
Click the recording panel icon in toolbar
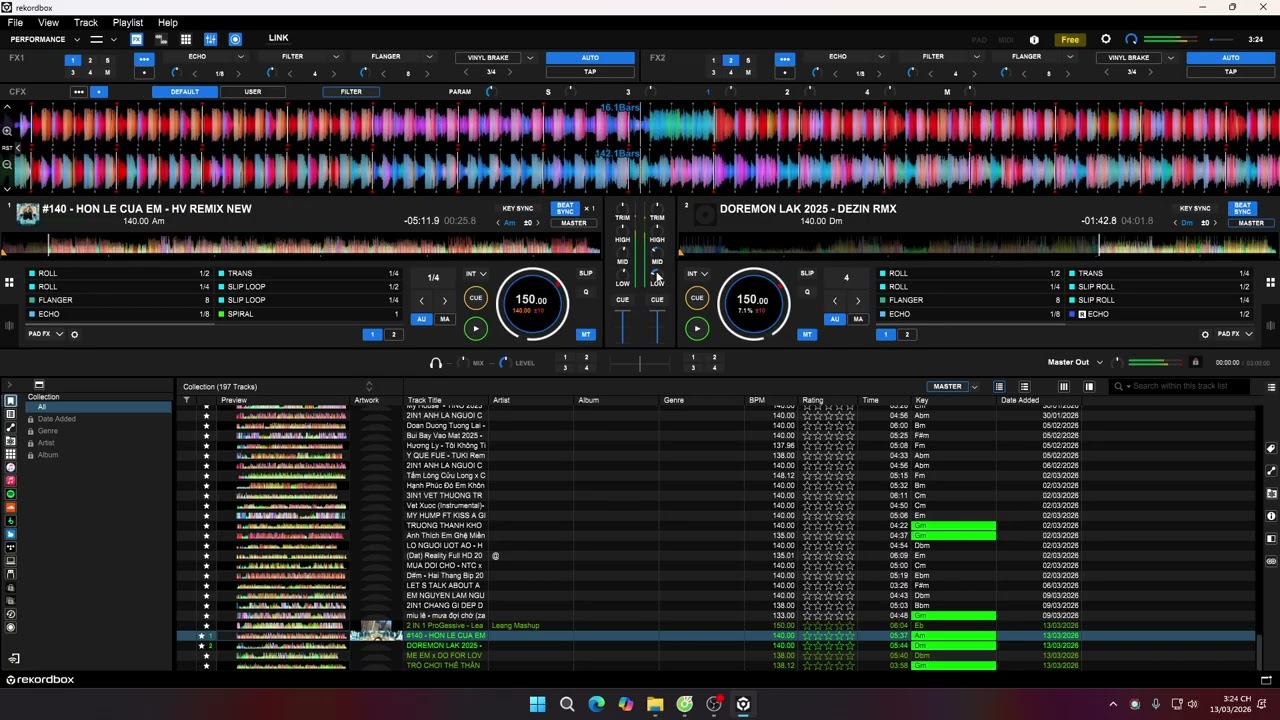[235, 39]
